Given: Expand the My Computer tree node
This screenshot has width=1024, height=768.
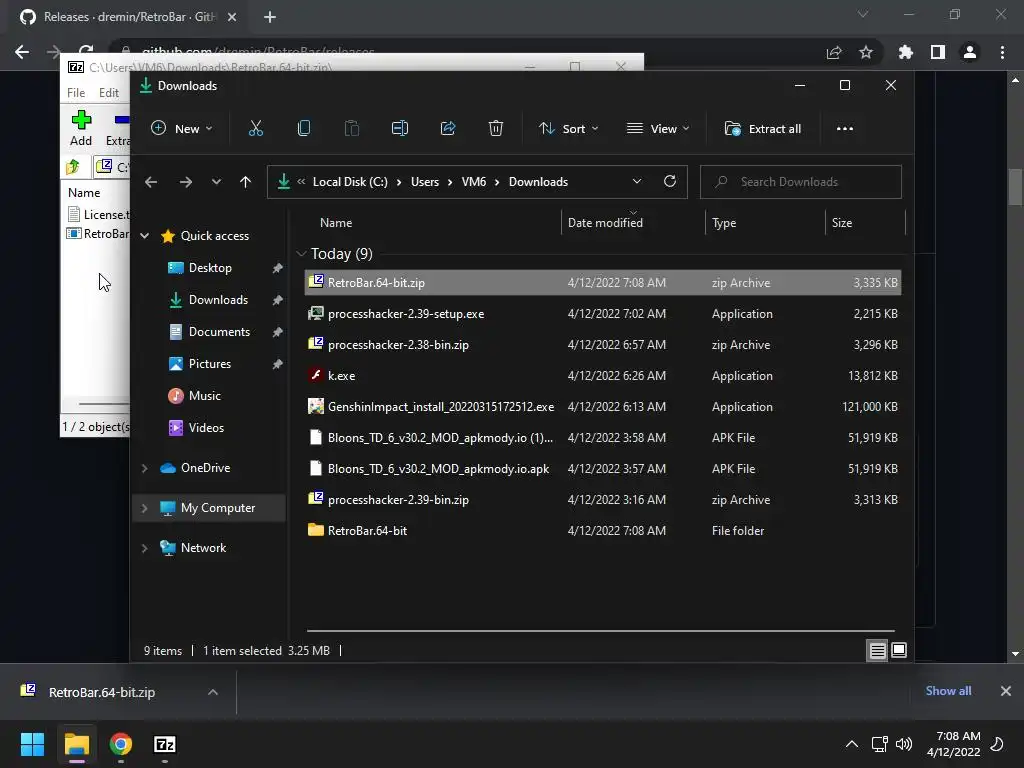Looking at the screenshot, I should click(x=145, y=508).
